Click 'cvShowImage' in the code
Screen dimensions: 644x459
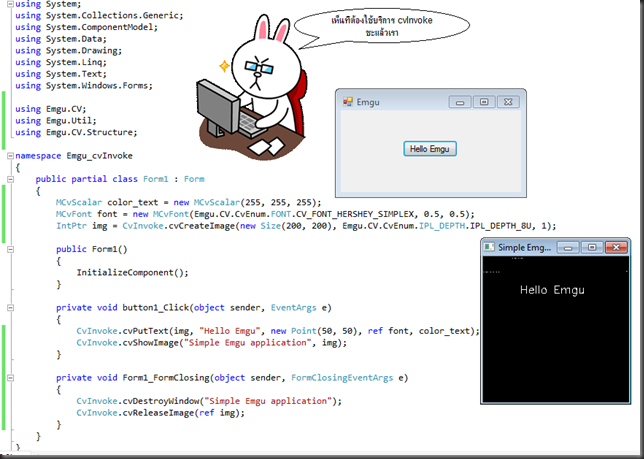[151, 343]
